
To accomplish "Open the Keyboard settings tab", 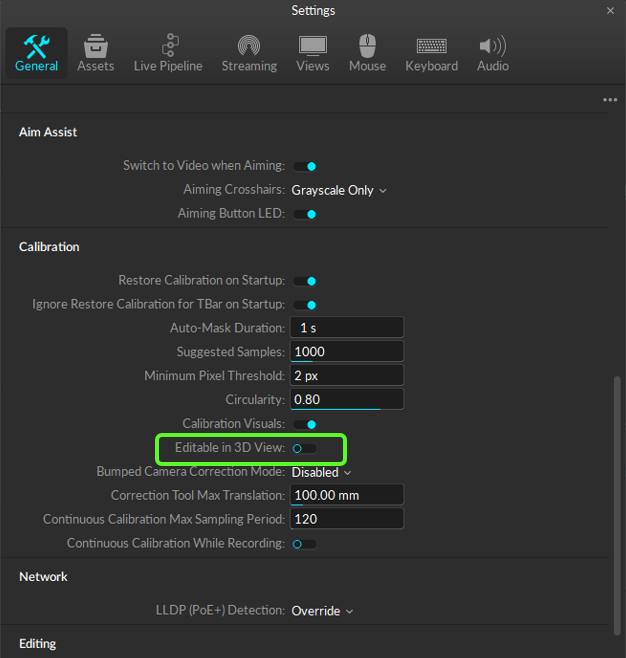I will (x=431, y=53).
